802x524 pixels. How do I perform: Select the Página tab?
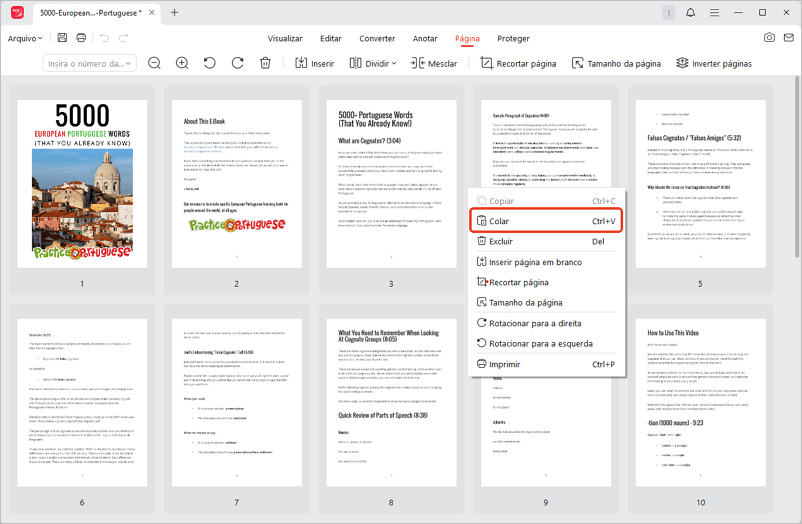pos(467,38)
